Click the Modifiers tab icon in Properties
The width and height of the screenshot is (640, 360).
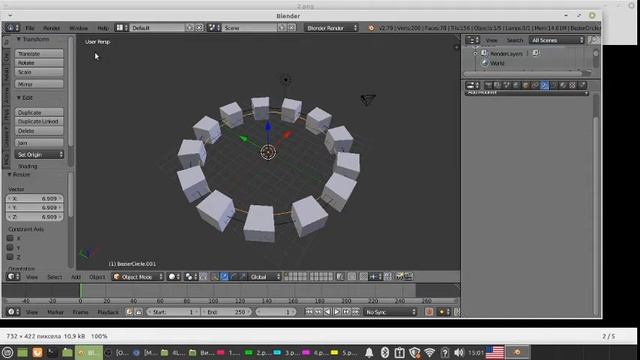(544, 85)
